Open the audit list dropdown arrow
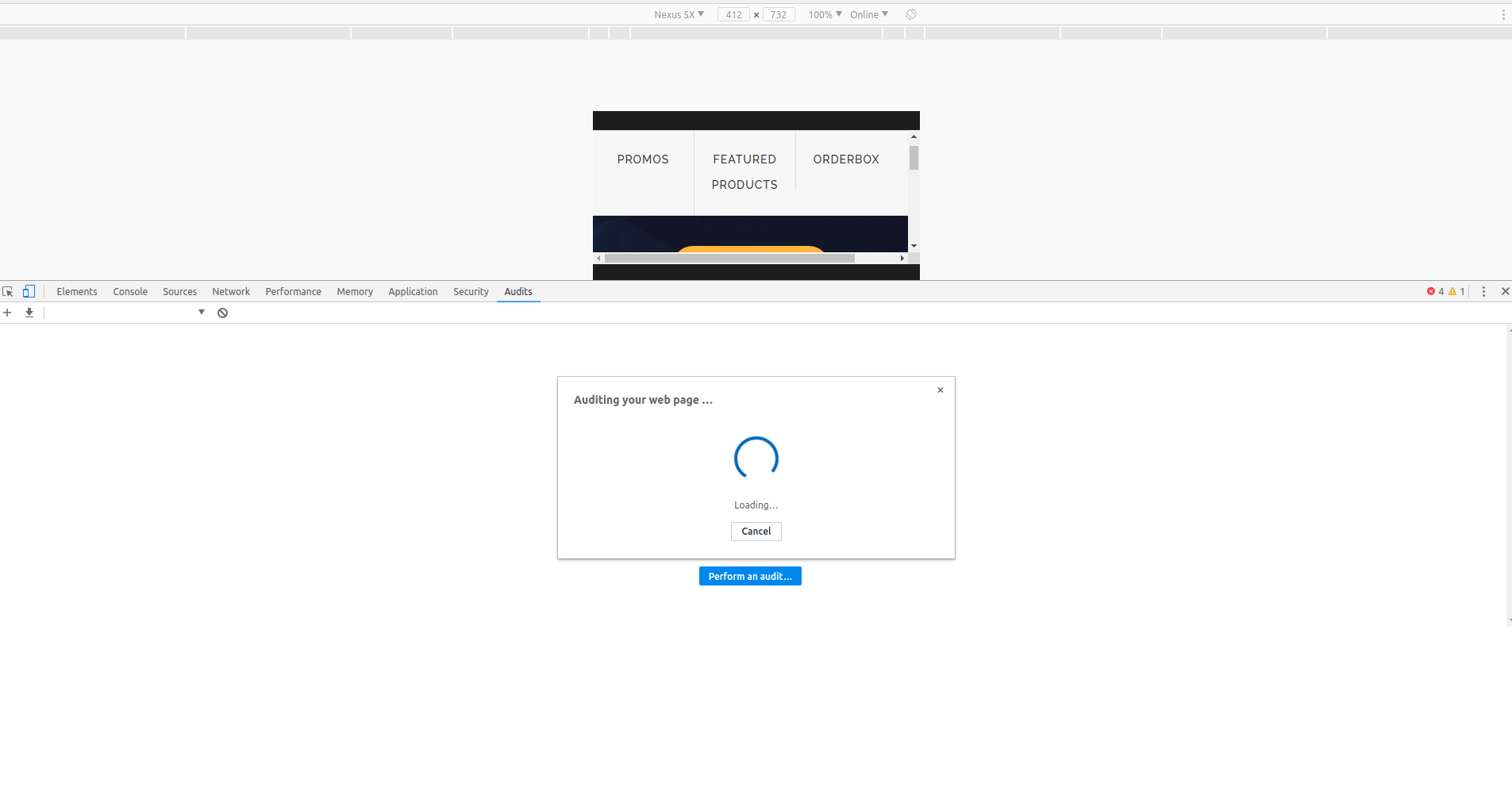The image size is (1512, 787). (x=201, y=311)
